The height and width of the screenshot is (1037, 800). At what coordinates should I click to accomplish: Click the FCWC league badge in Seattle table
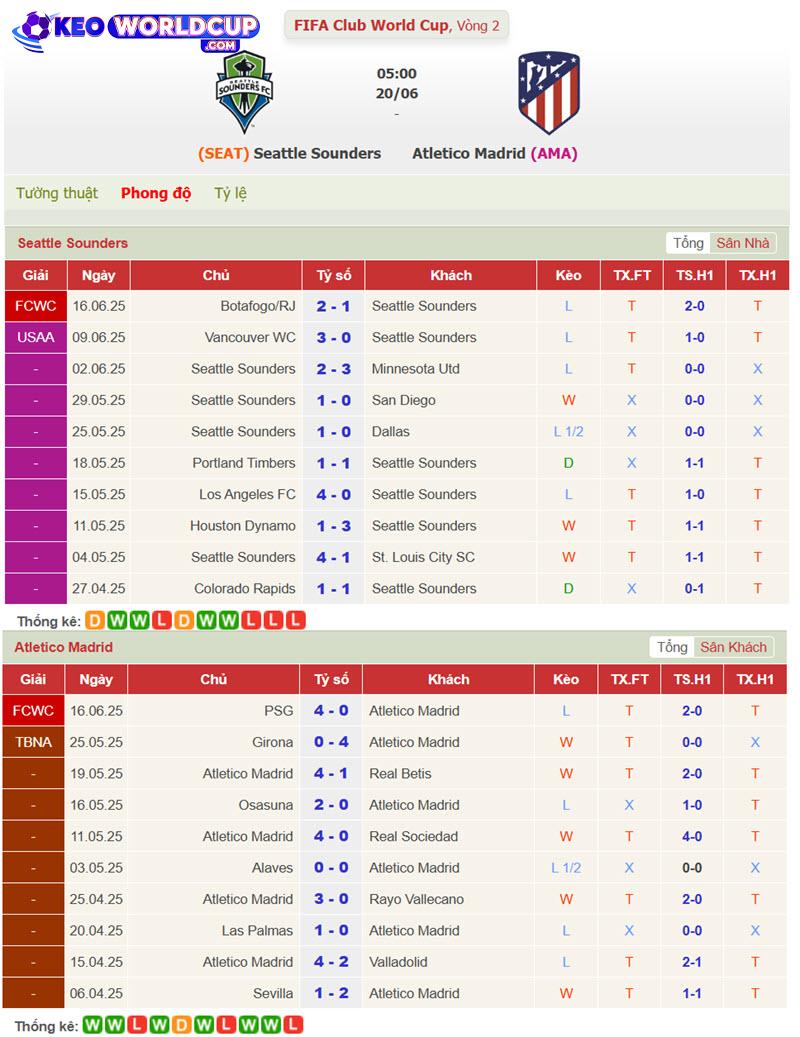(36, 306)
